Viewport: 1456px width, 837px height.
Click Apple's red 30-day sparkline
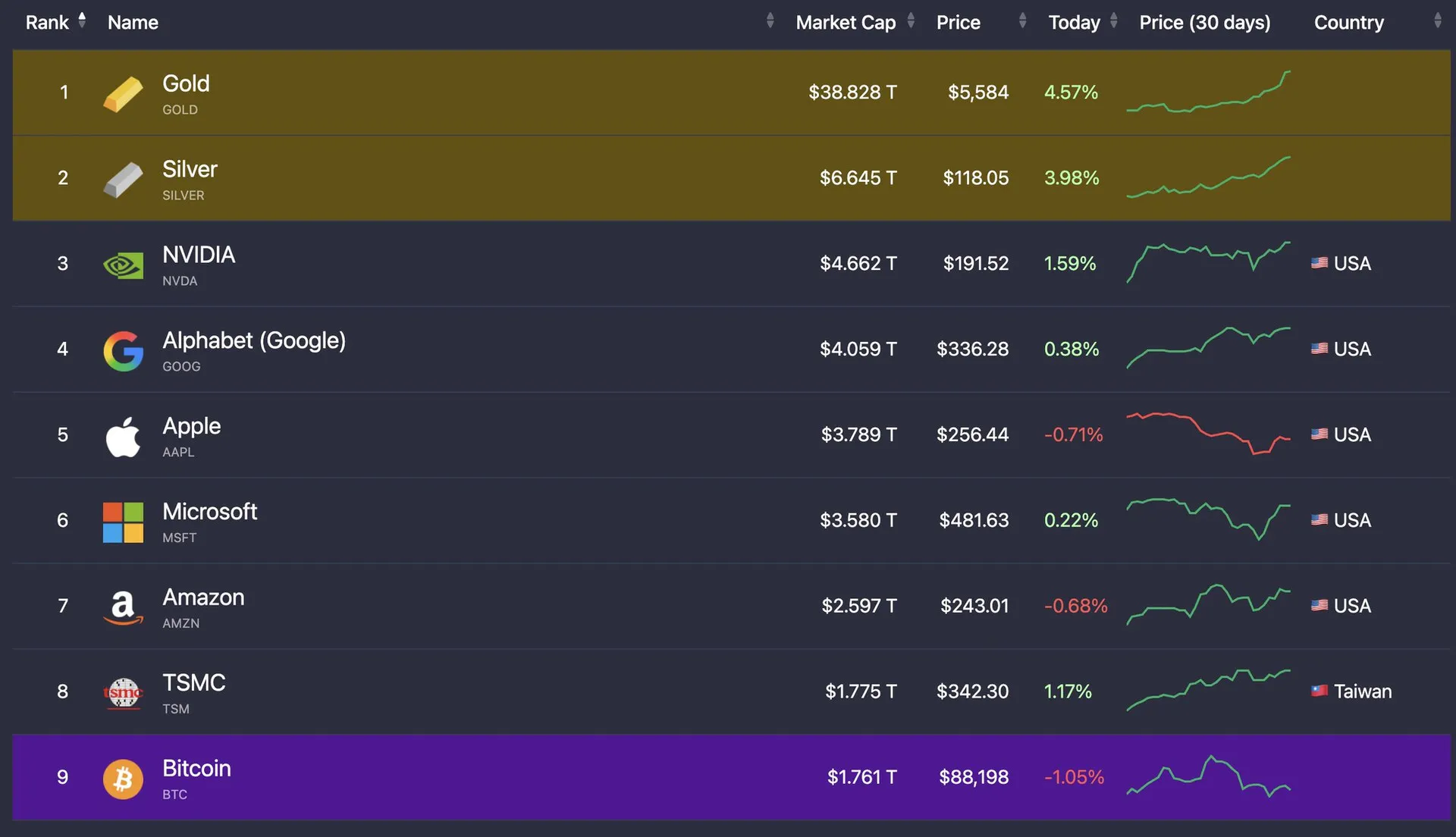(1208, 434)
